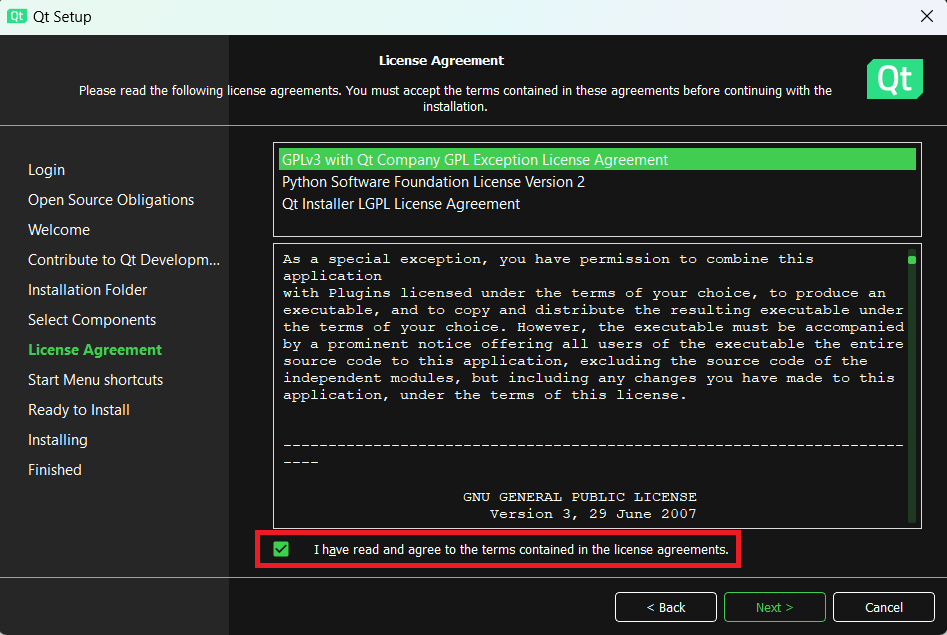The width and height of the screenshot is (947, 635).
Task: Click the Select Components step
Action: pos(92,320)
